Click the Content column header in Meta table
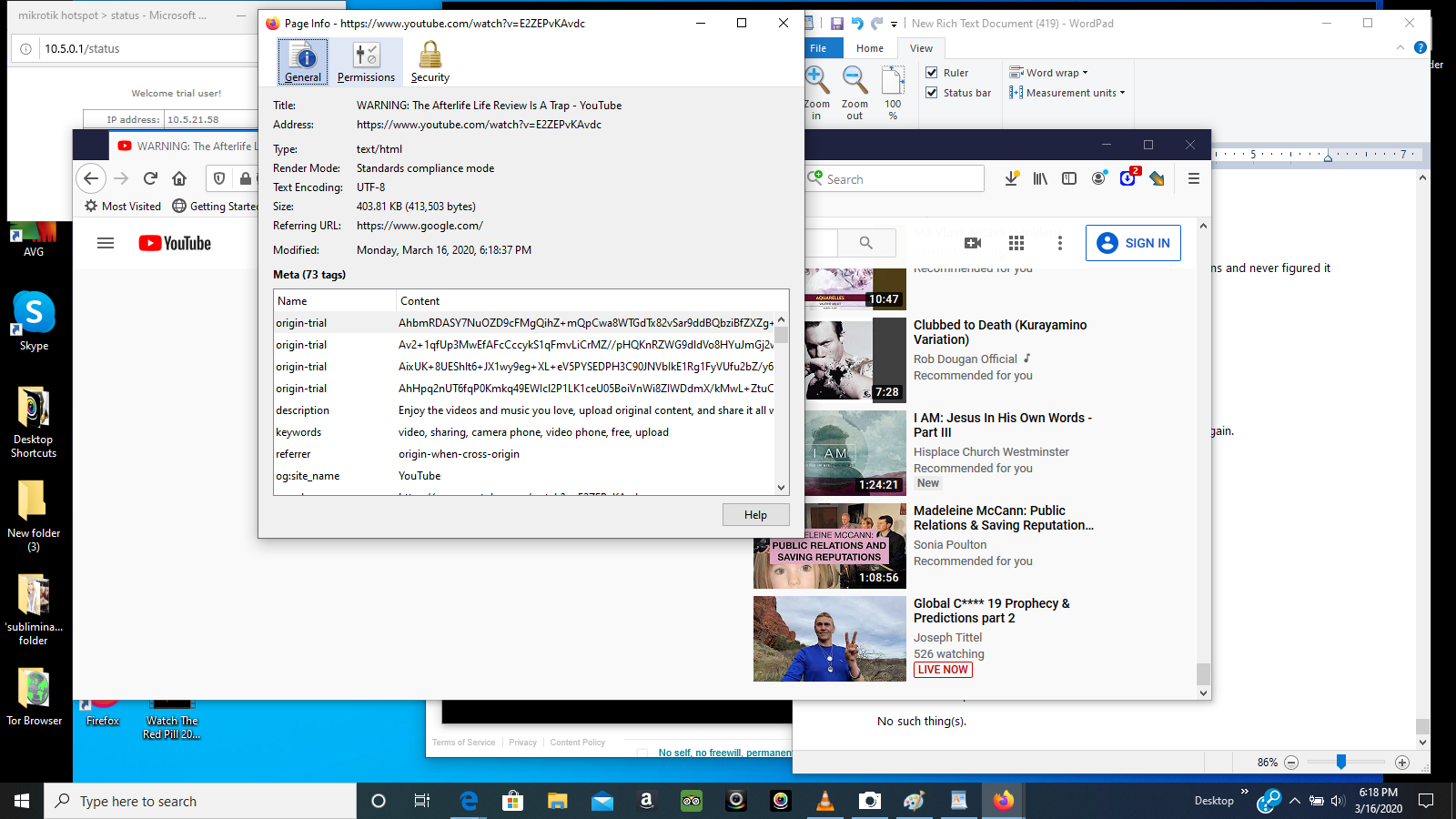1456x819 pixels. point(591,301)
